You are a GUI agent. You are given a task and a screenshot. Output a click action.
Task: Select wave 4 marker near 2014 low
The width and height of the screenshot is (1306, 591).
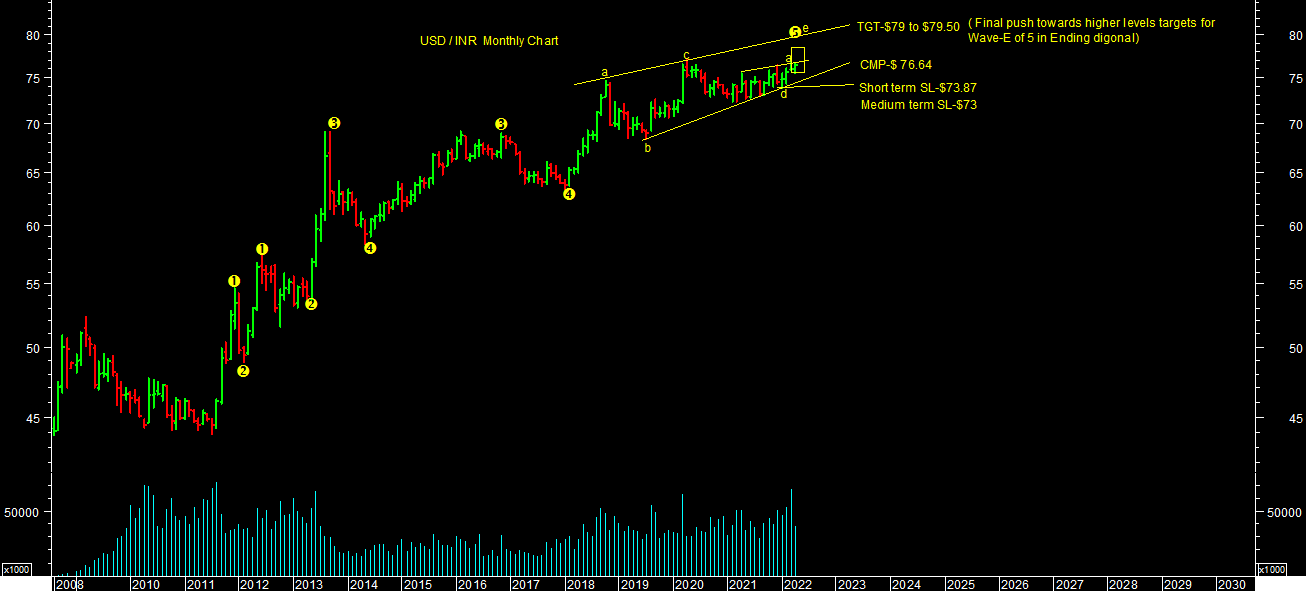click(369, 248)
